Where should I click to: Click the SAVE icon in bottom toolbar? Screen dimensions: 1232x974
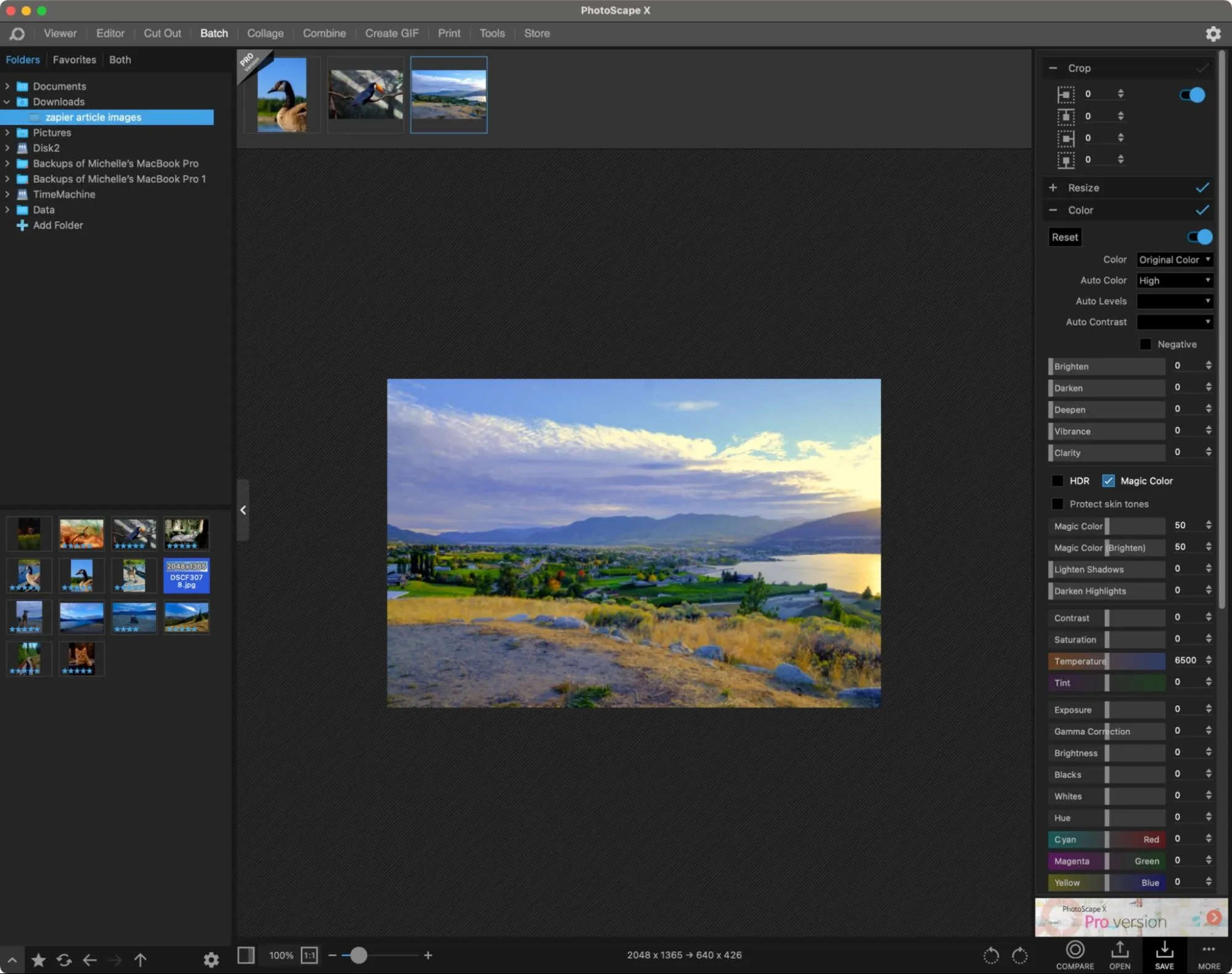coord(1164,955)
